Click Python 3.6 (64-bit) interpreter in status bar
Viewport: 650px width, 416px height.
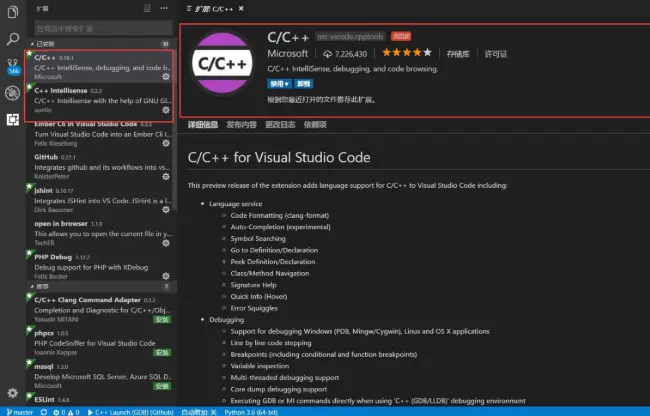251,412
